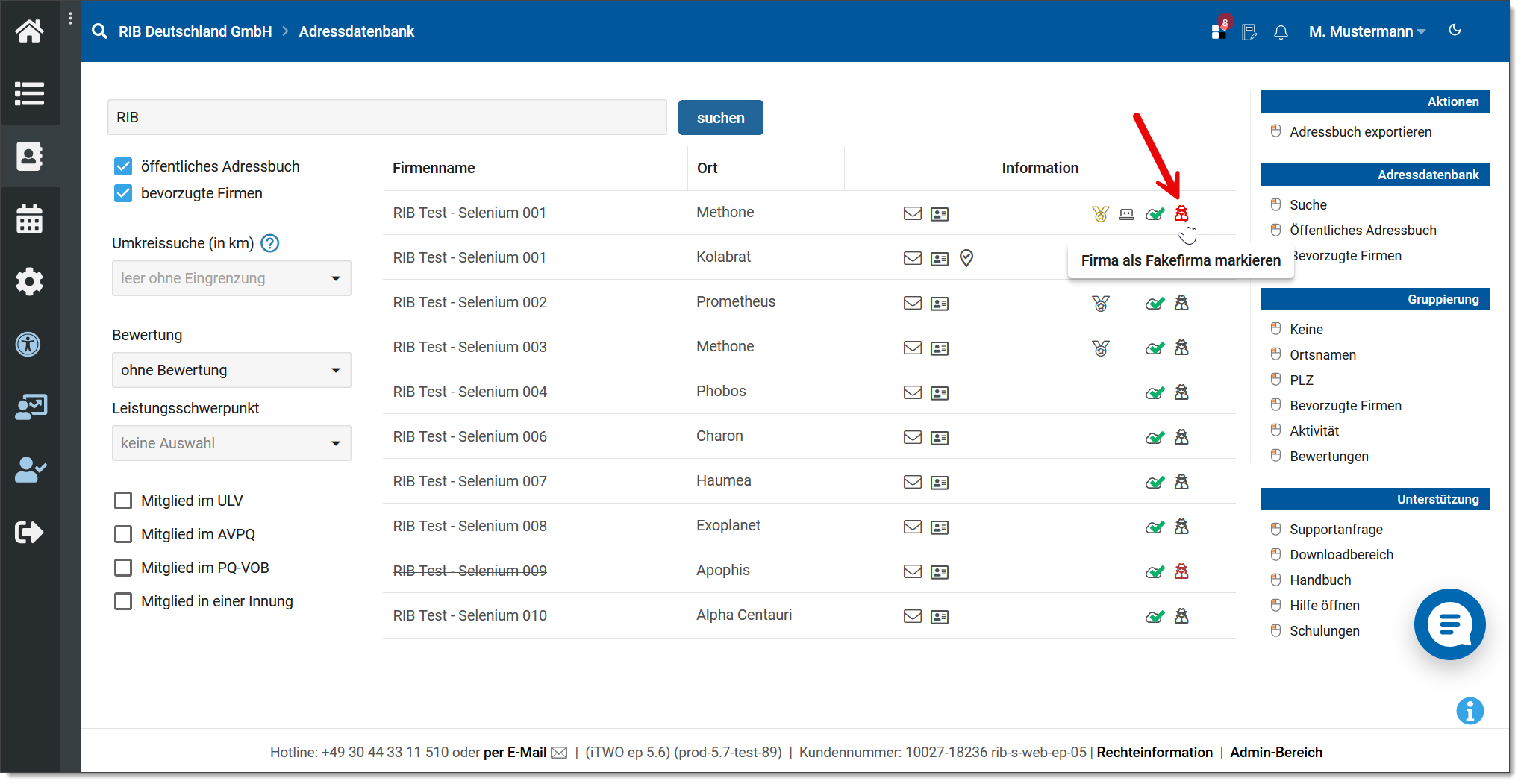Open the M. Mustermann user menu
Image resolution: width=1521 pixels, height=784 pixels.
pos(1367,32)
